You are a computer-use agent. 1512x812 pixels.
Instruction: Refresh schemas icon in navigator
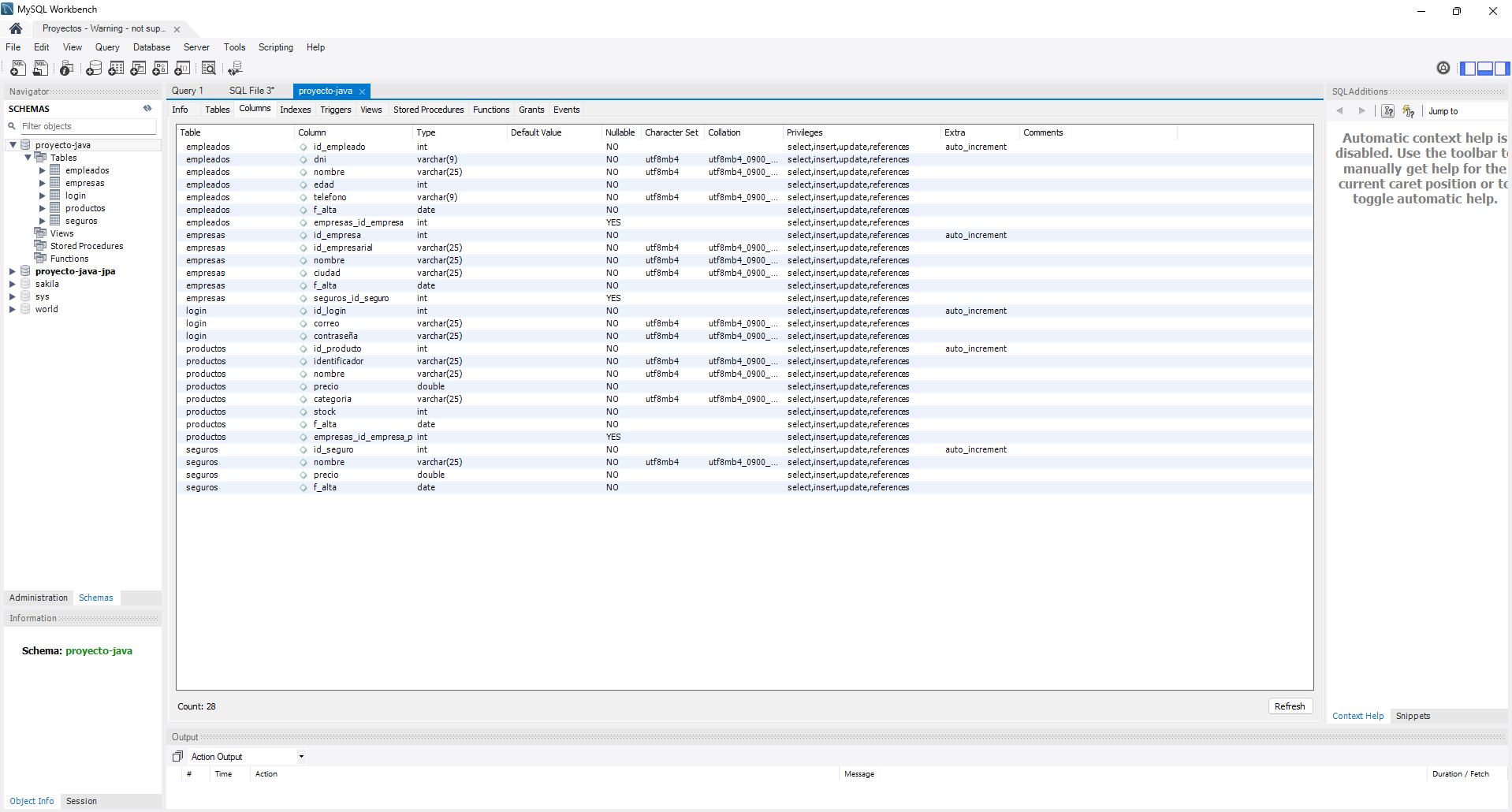tap(147, 109)
